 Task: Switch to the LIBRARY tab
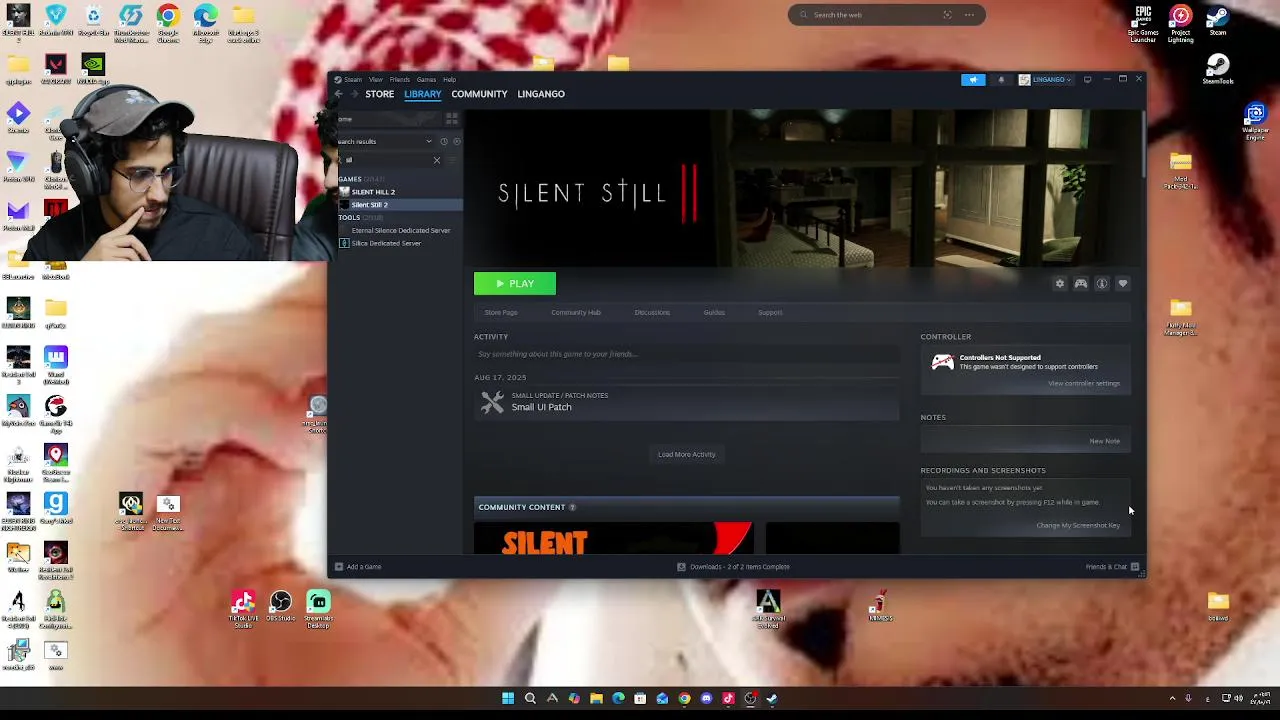[x=422, y=94]
